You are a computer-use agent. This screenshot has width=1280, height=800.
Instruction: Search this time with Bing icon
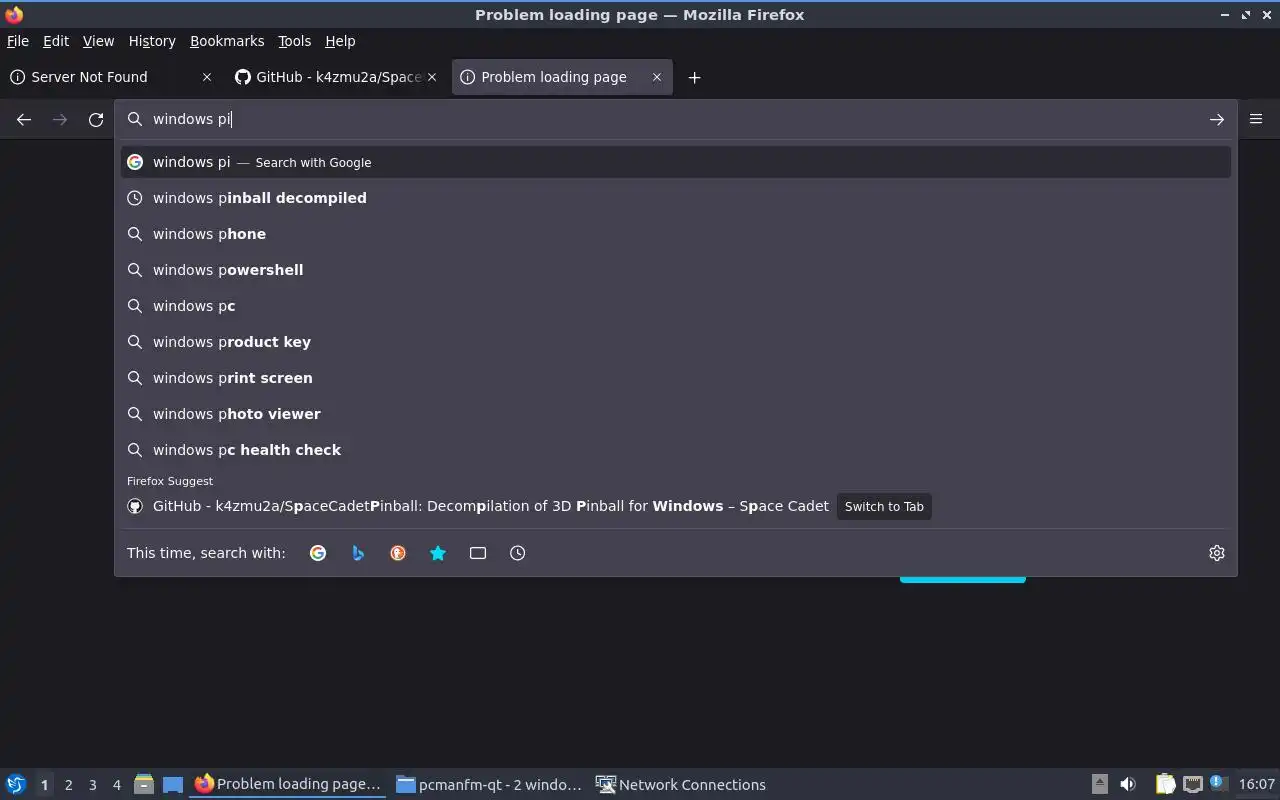point(358,553)
